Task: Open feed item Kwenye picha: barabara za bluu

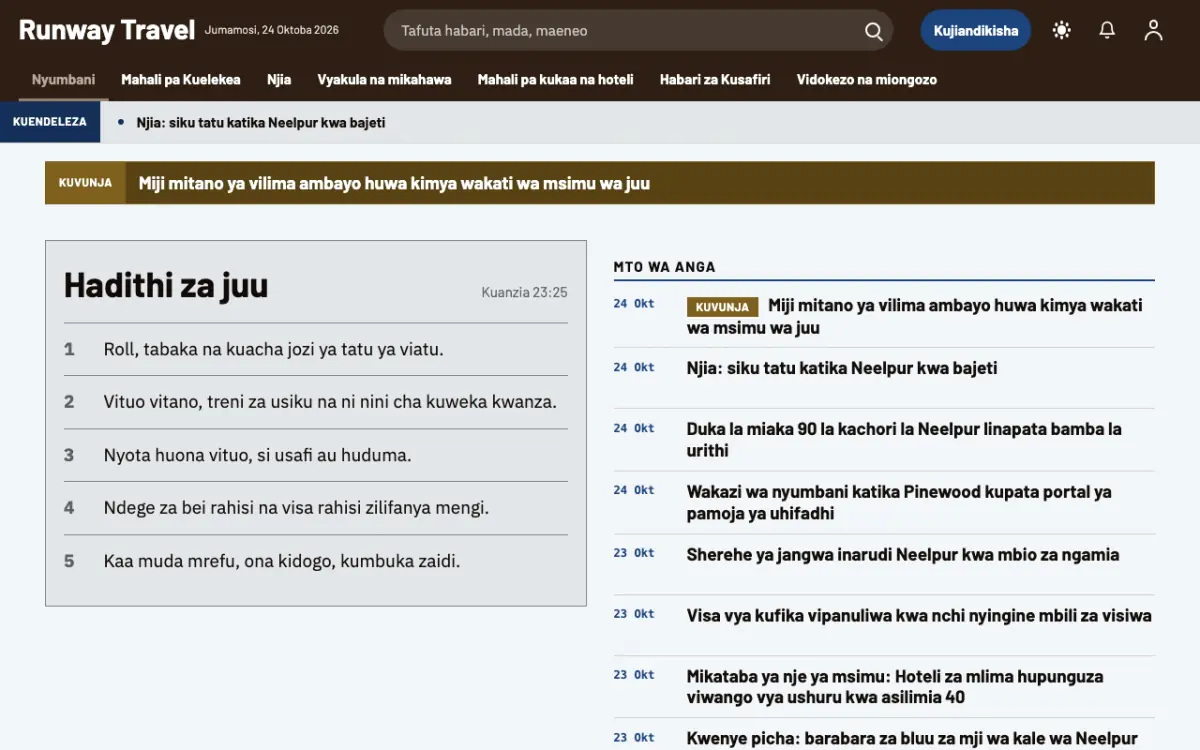Action: (x=912, y=739)
